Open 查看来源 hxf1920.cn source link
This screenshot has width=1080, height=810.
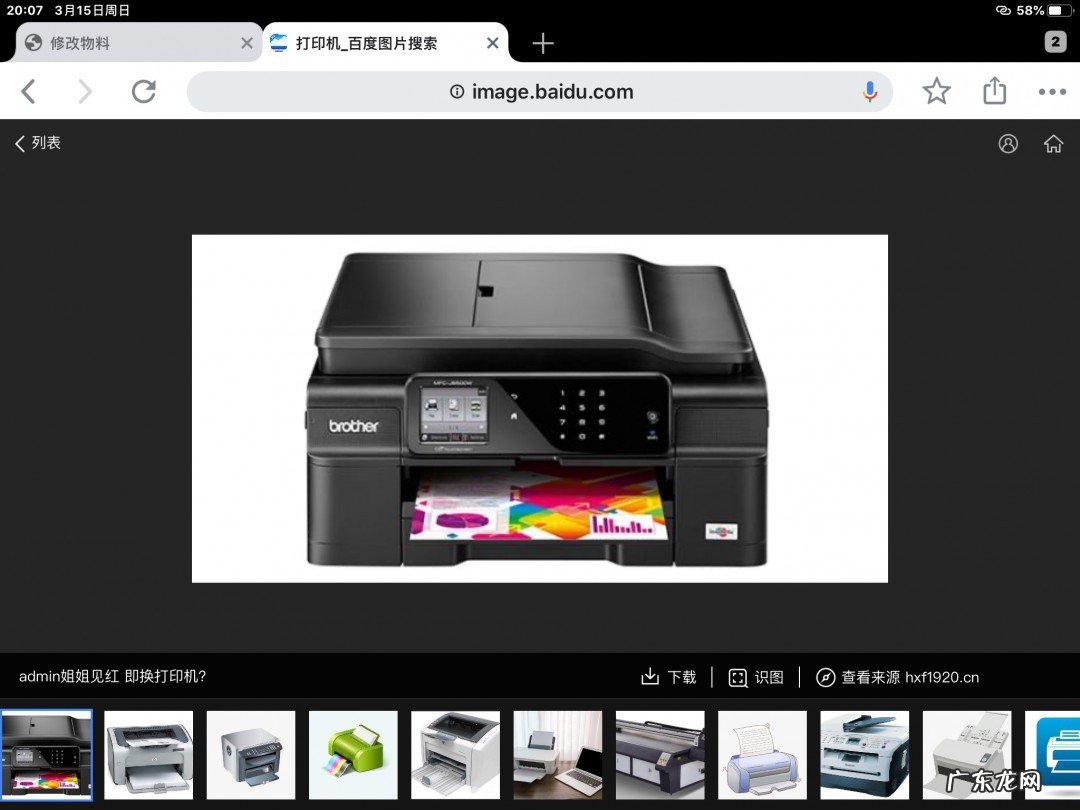point(897,677)
